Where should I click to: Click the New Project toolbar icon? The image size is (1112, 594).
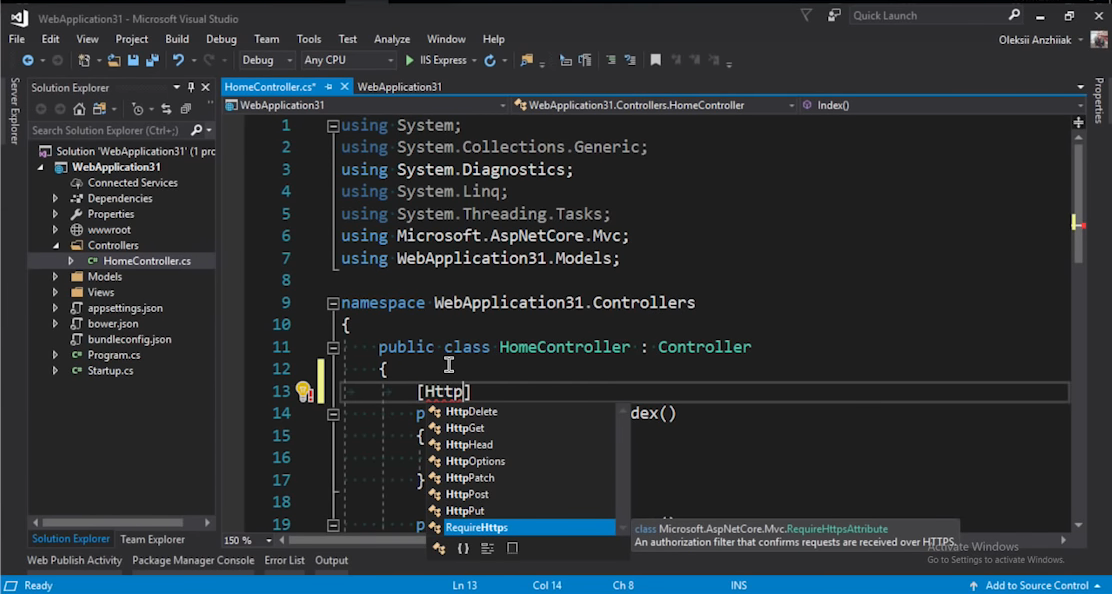click(x=84, y=61)
